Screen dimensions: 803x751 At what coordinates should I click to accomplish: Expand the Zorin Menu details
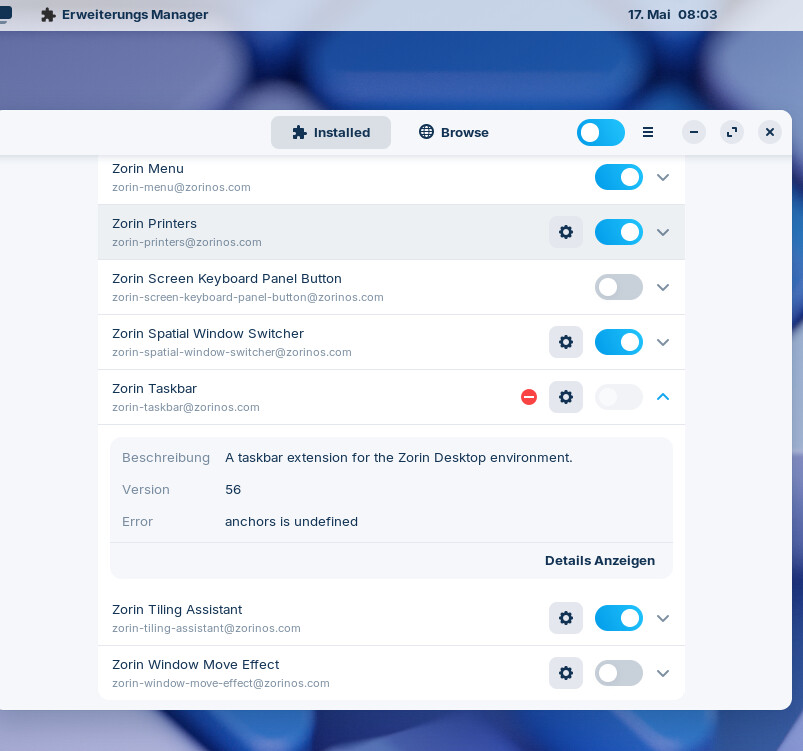(663, 177)
